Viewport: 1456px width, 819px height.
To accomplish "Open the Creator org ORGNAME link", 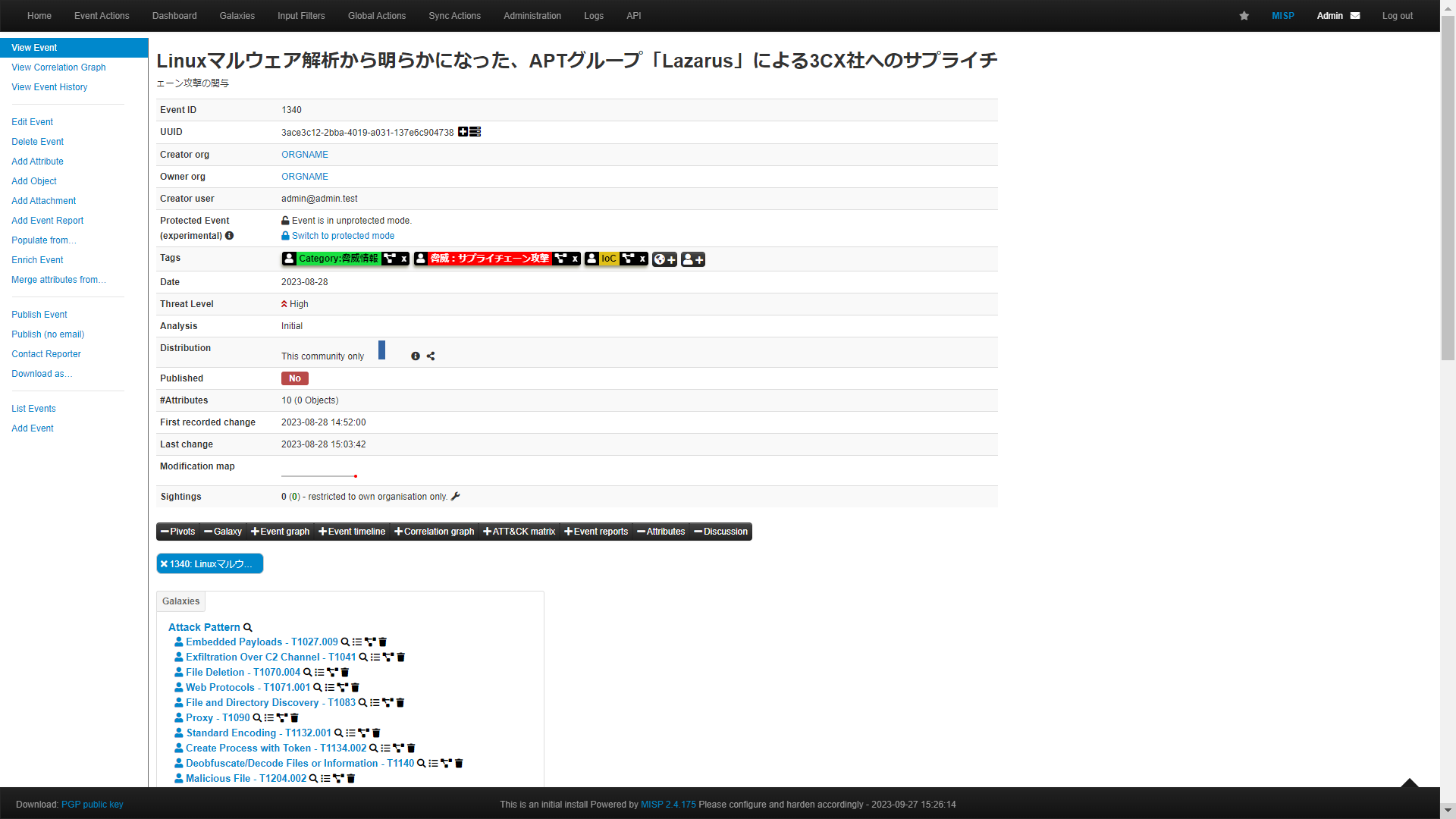I will click(x=305, y=155).
